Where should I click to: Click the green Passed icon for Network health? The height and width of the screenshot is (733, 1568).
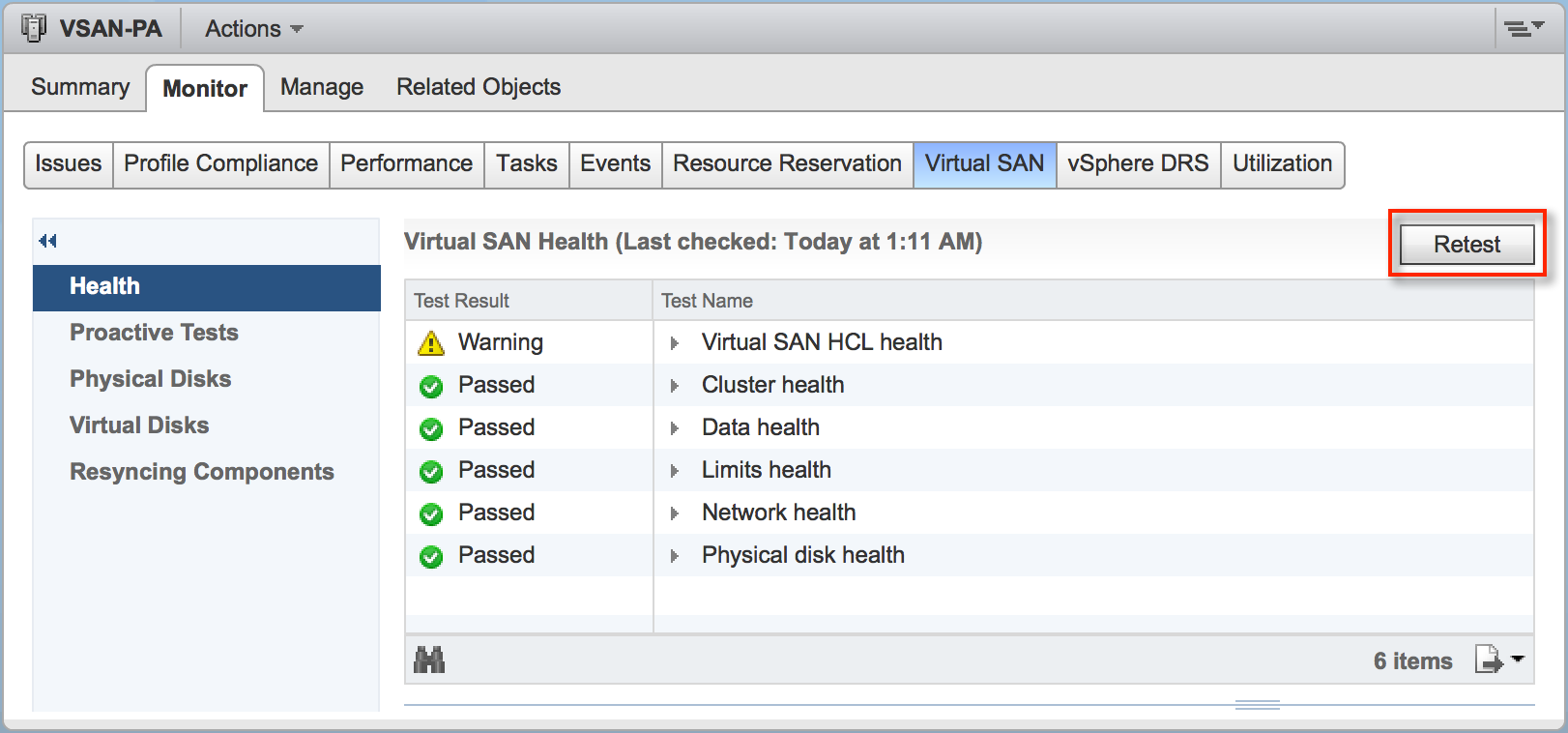tap(431, 514)
